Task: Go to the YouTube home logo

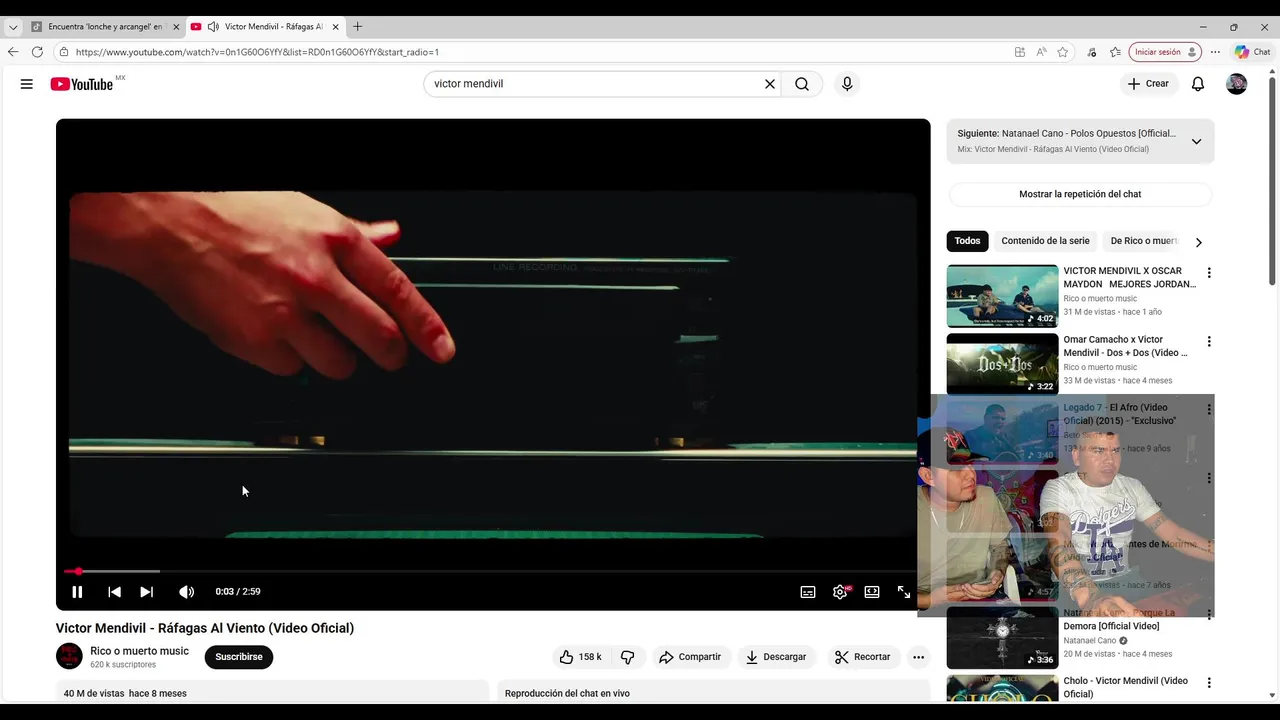Action: click(82, 84)
